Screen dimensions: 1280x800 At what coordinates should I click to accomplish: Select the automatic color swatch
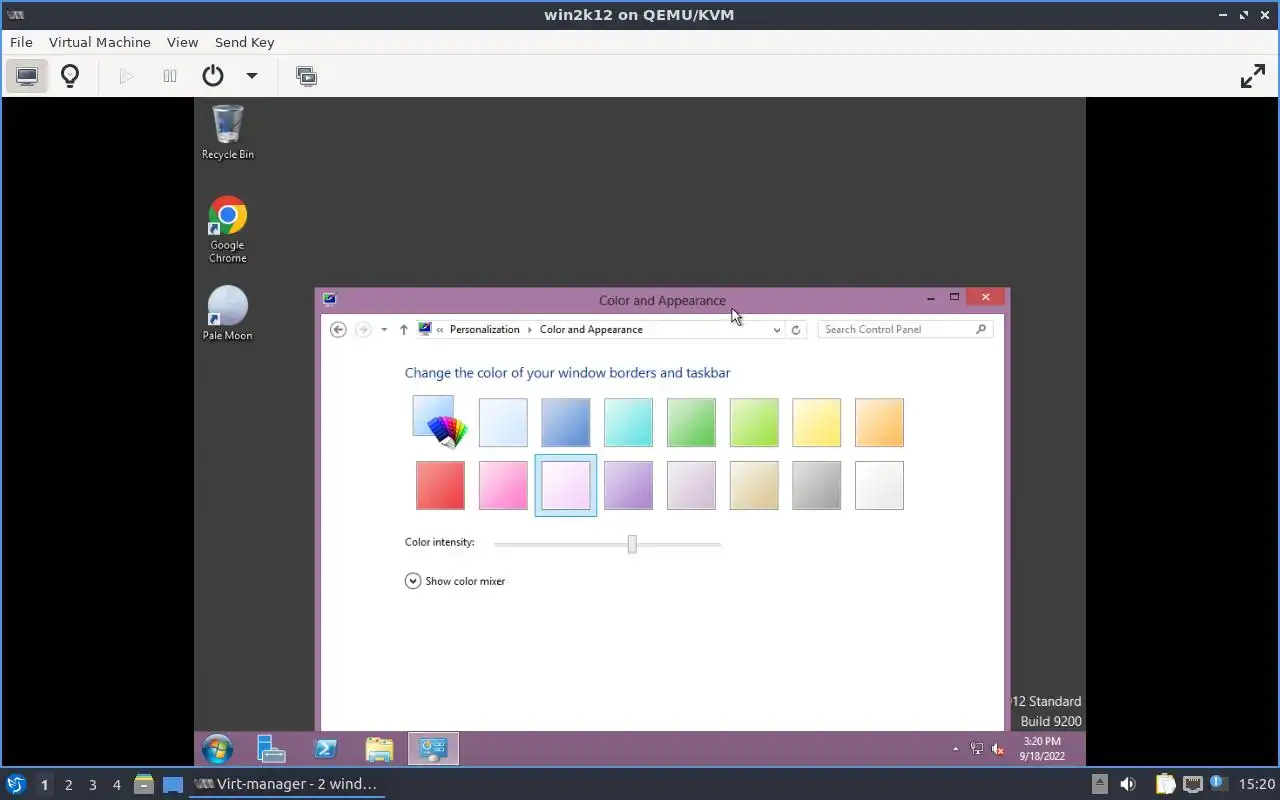point(440,422)
